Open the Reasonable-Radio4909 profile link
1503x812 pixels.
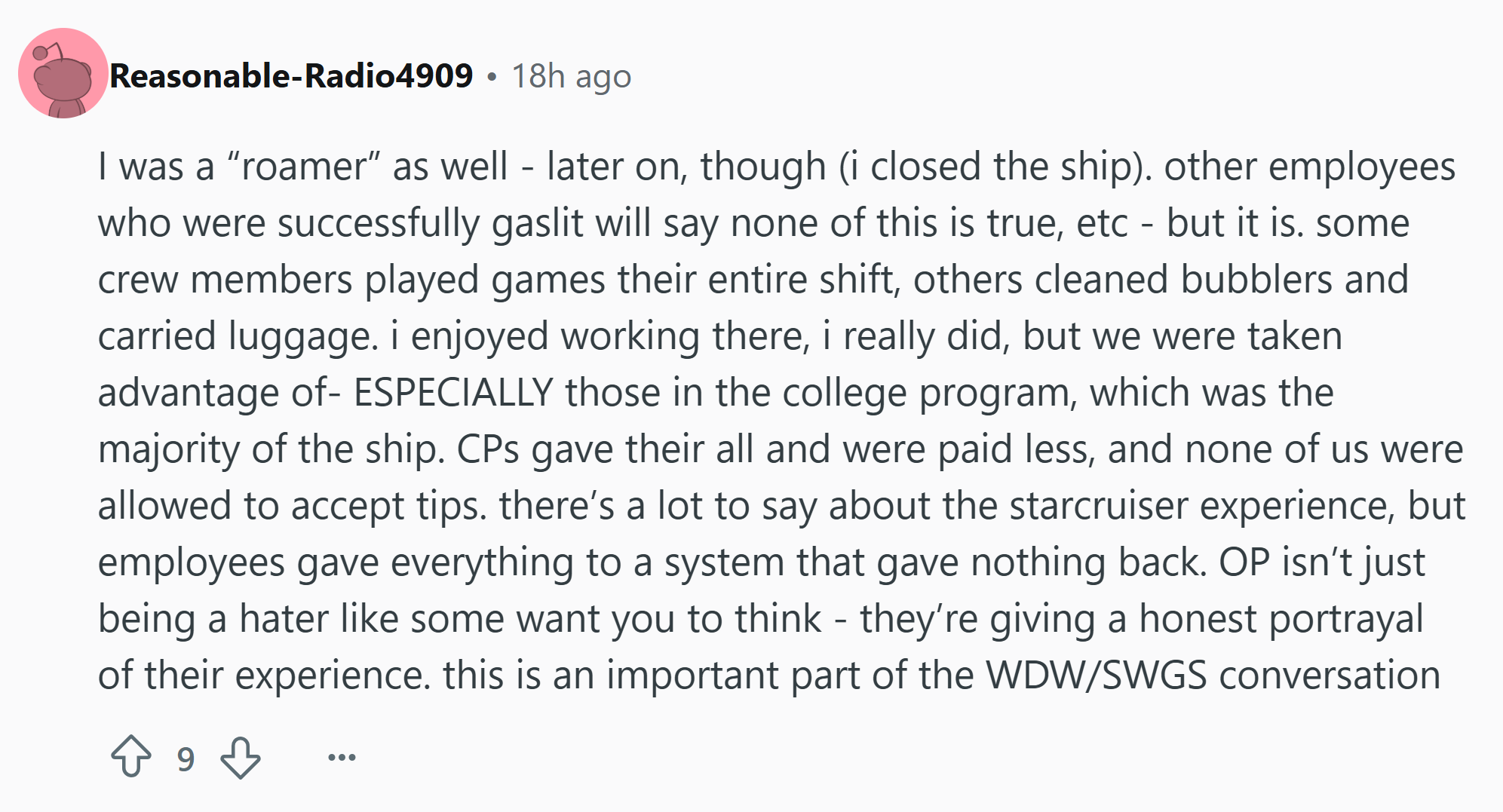291,75
